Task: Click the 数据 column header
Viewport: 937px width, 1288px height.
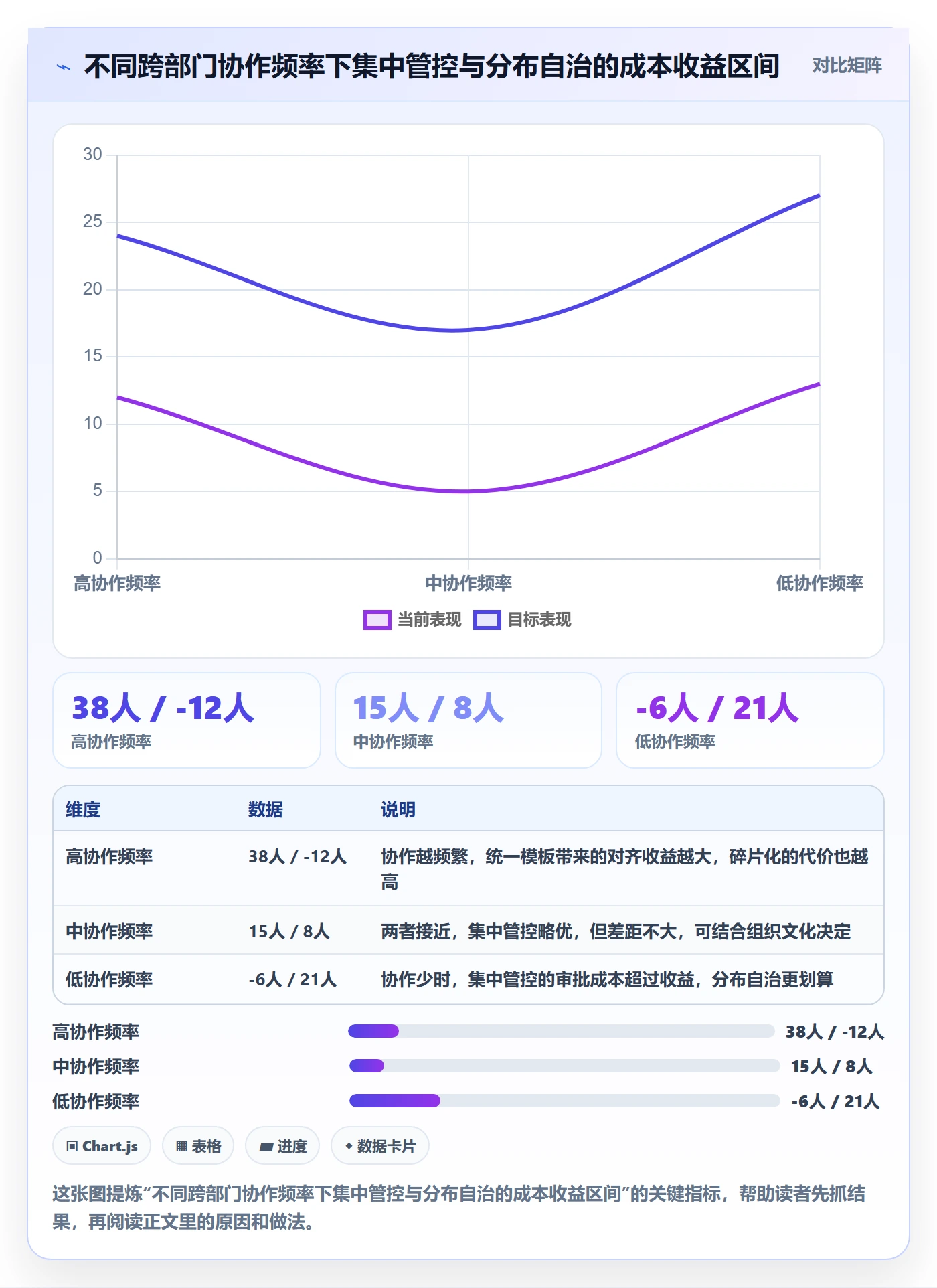Action: click(x=266, y=809)
